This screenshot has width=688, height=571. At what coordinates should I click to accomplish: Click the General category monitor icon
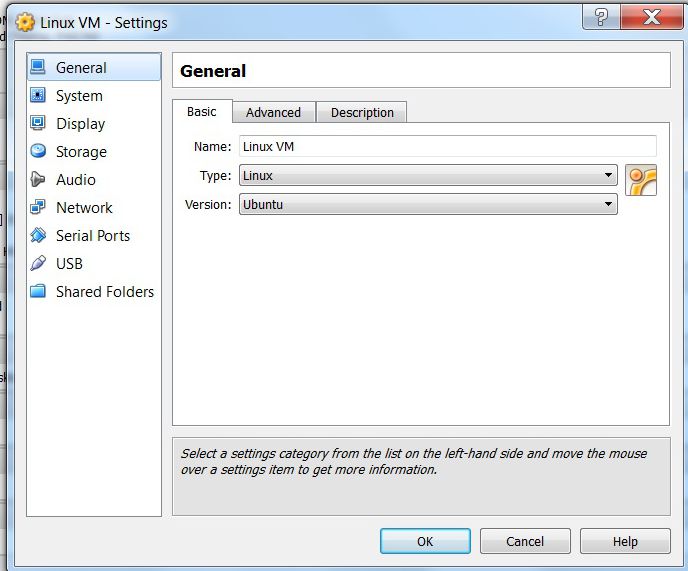point(38,67)
